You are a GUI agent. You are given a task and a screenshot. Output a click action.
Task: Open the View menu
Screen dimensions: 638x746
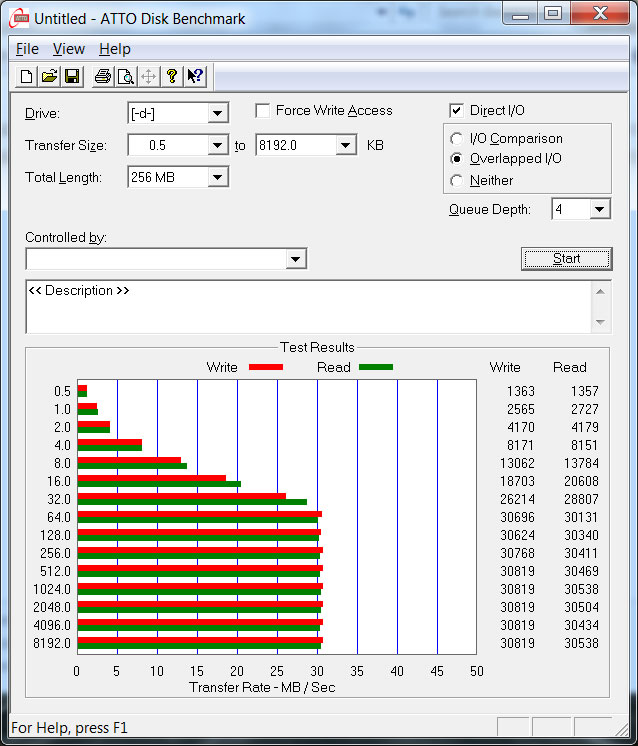click(x=69, y=49)
